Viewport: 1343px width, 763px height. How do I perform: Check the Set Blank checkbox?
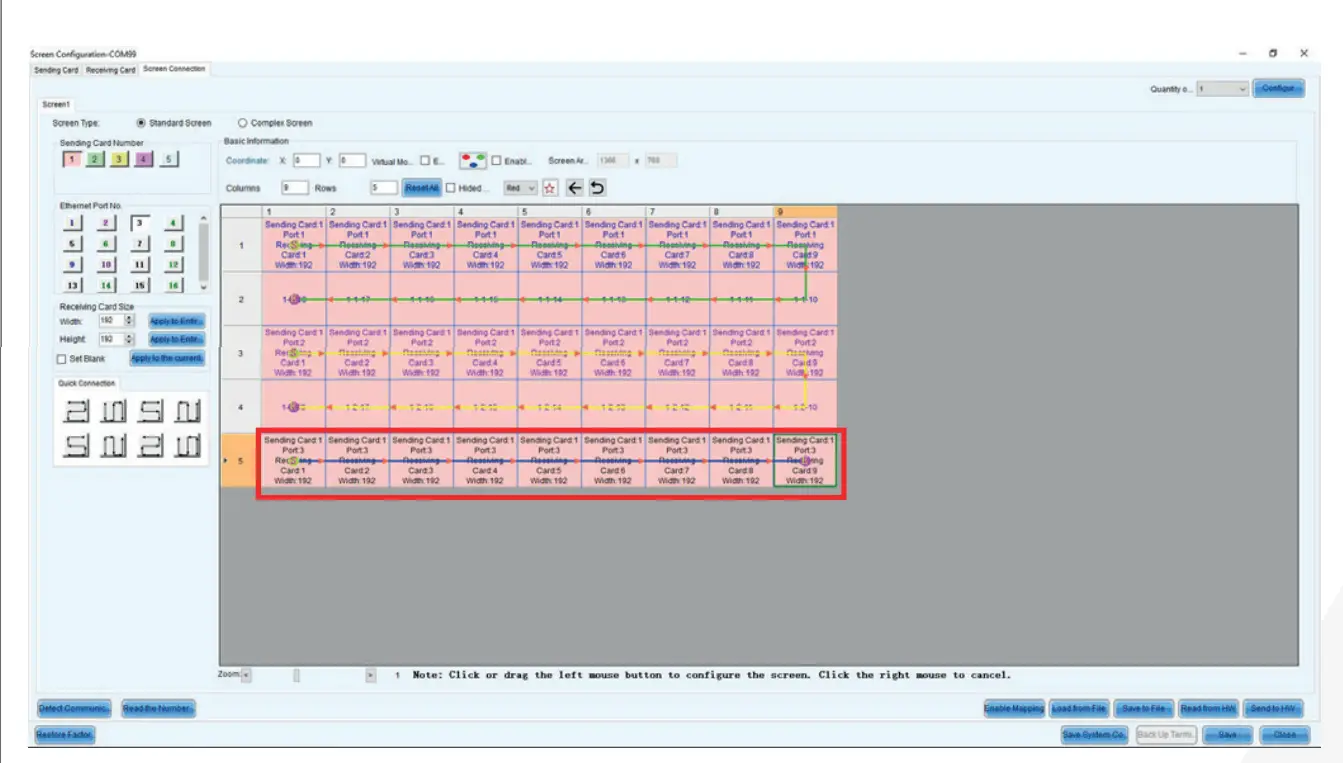(x=61, y=358)
